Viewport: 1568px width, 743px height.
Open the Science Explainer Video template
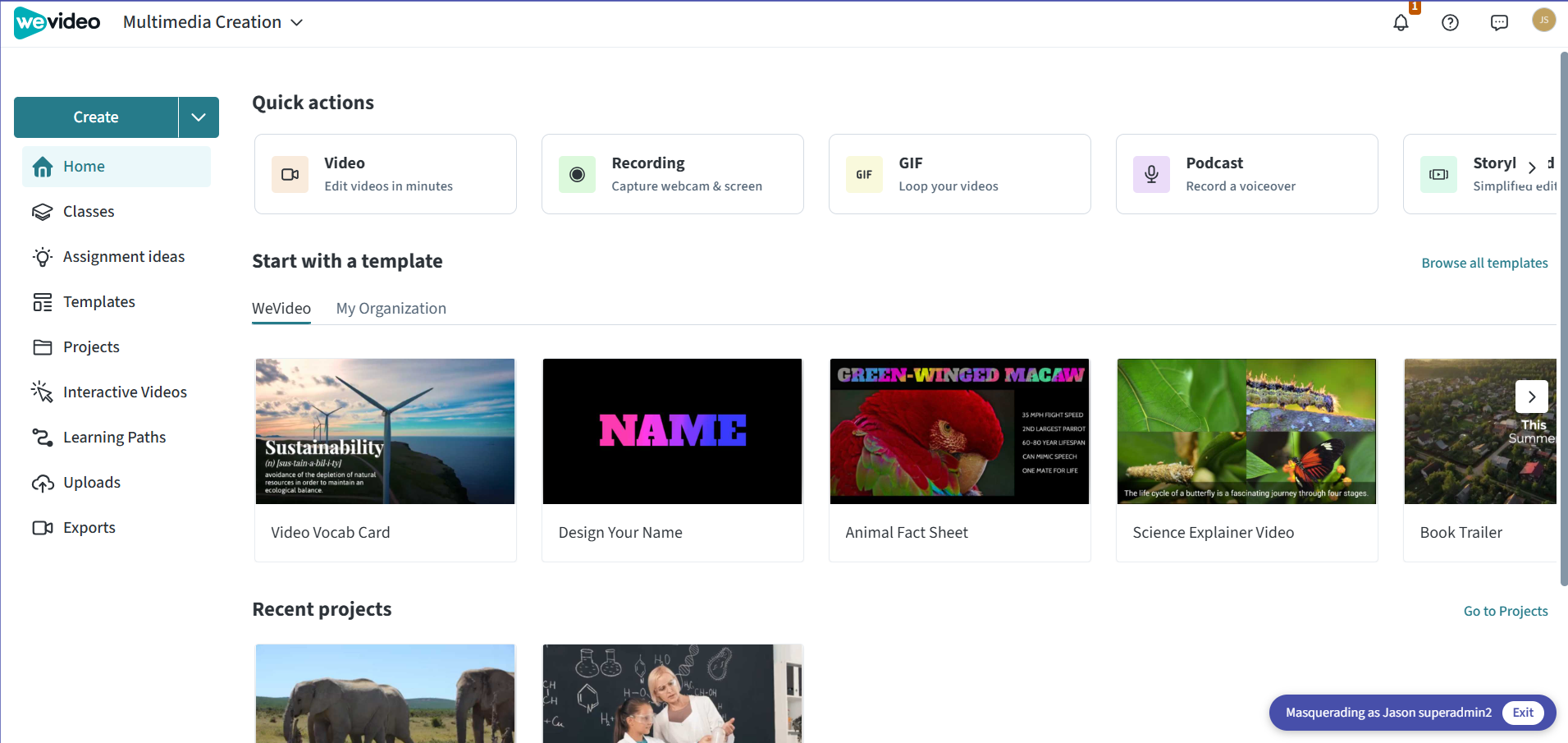(x=1247, y=460)
